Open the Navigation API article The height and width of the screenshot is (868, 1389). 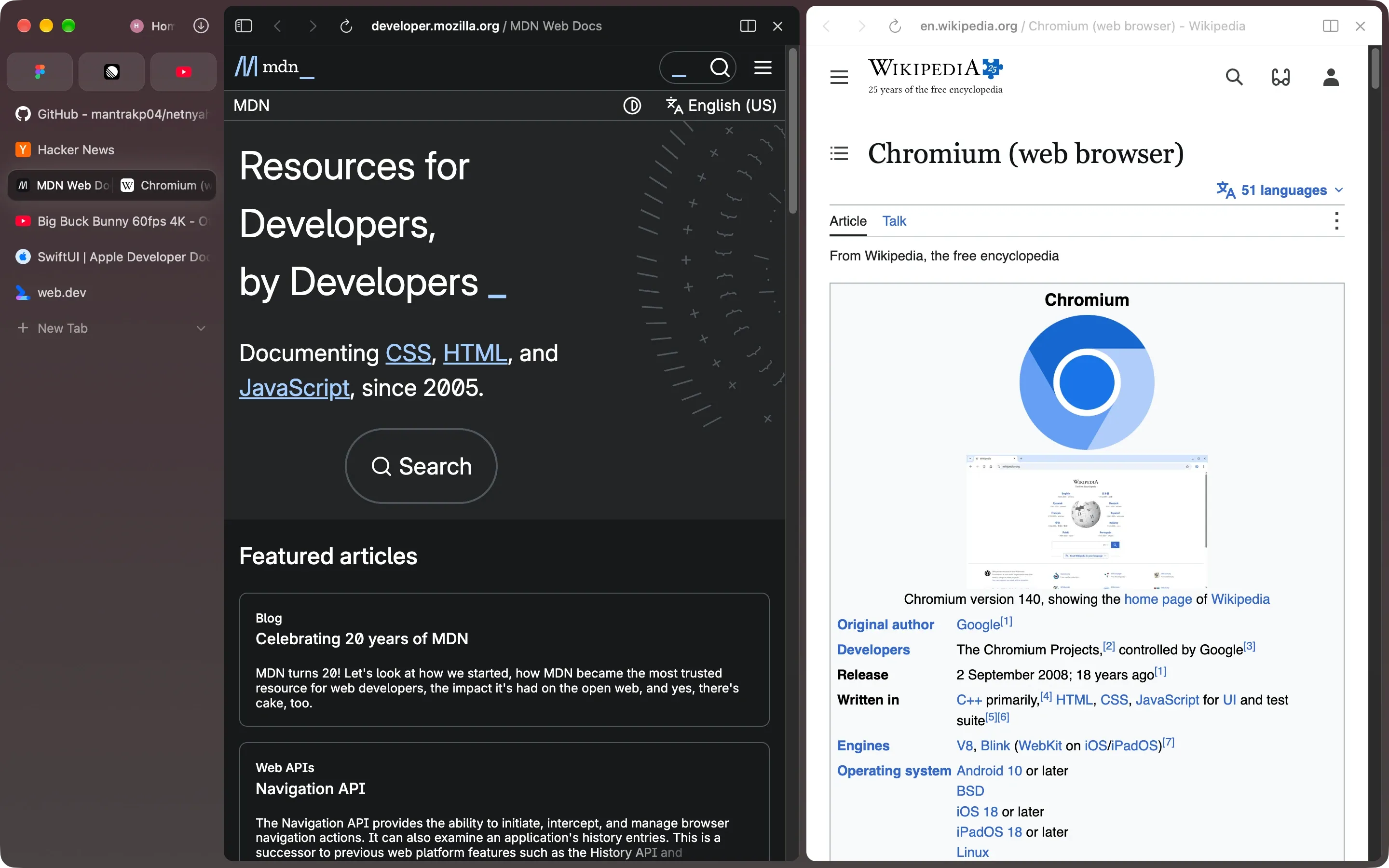311,789
